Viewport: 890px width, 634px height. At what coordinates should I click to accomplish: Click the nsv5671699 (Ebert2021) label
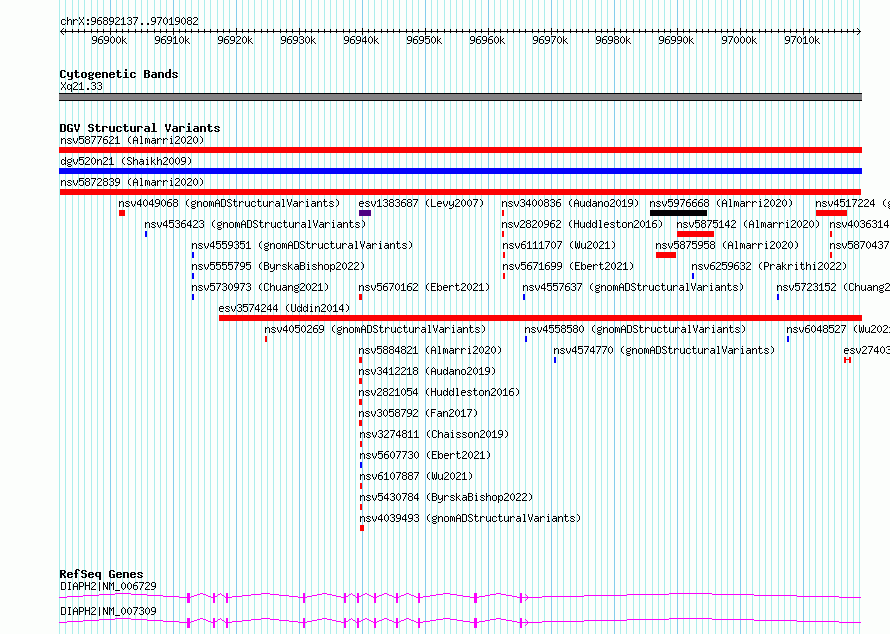pos(568,266)
